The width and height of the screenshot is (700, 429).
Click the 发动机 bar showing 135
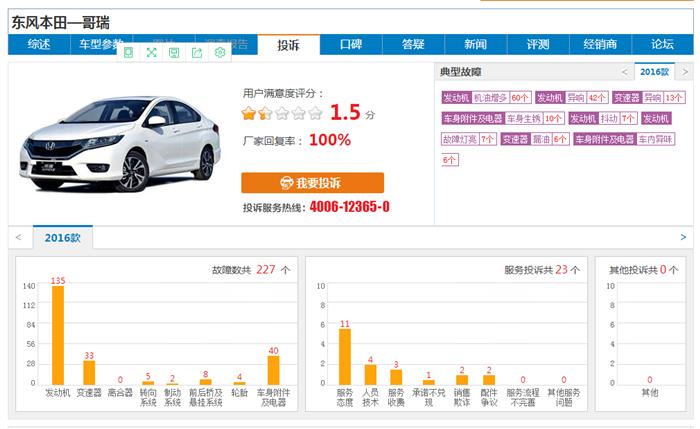(x=58, y=335)
